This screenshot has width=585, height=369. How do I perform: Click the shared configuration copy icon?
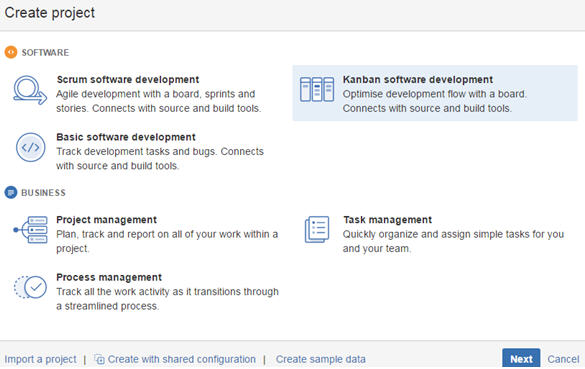(99, 359)
